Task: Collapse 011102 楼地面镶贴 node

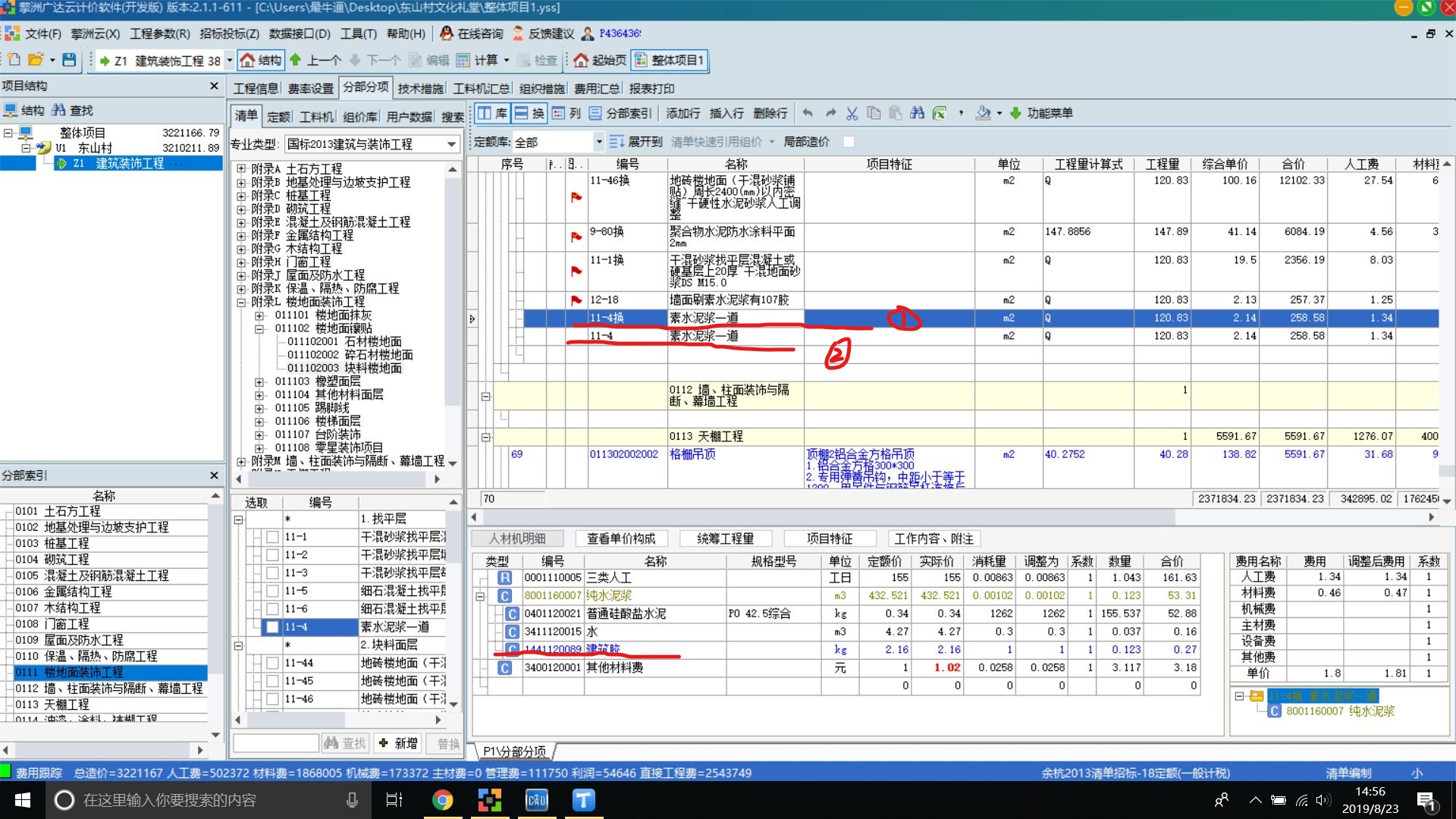Action: point(259,328)
